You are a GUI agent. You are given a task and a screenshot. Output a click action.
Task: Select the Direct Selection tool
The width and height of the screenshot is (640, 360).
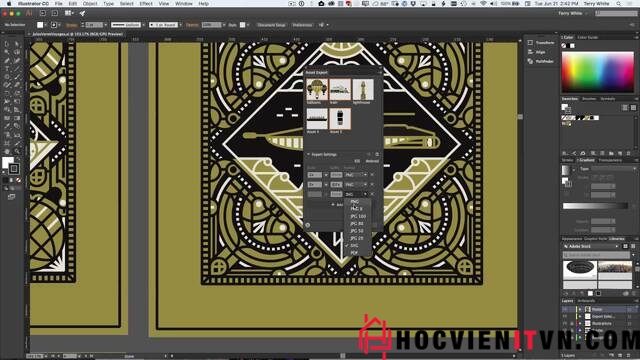coord(17,44)
